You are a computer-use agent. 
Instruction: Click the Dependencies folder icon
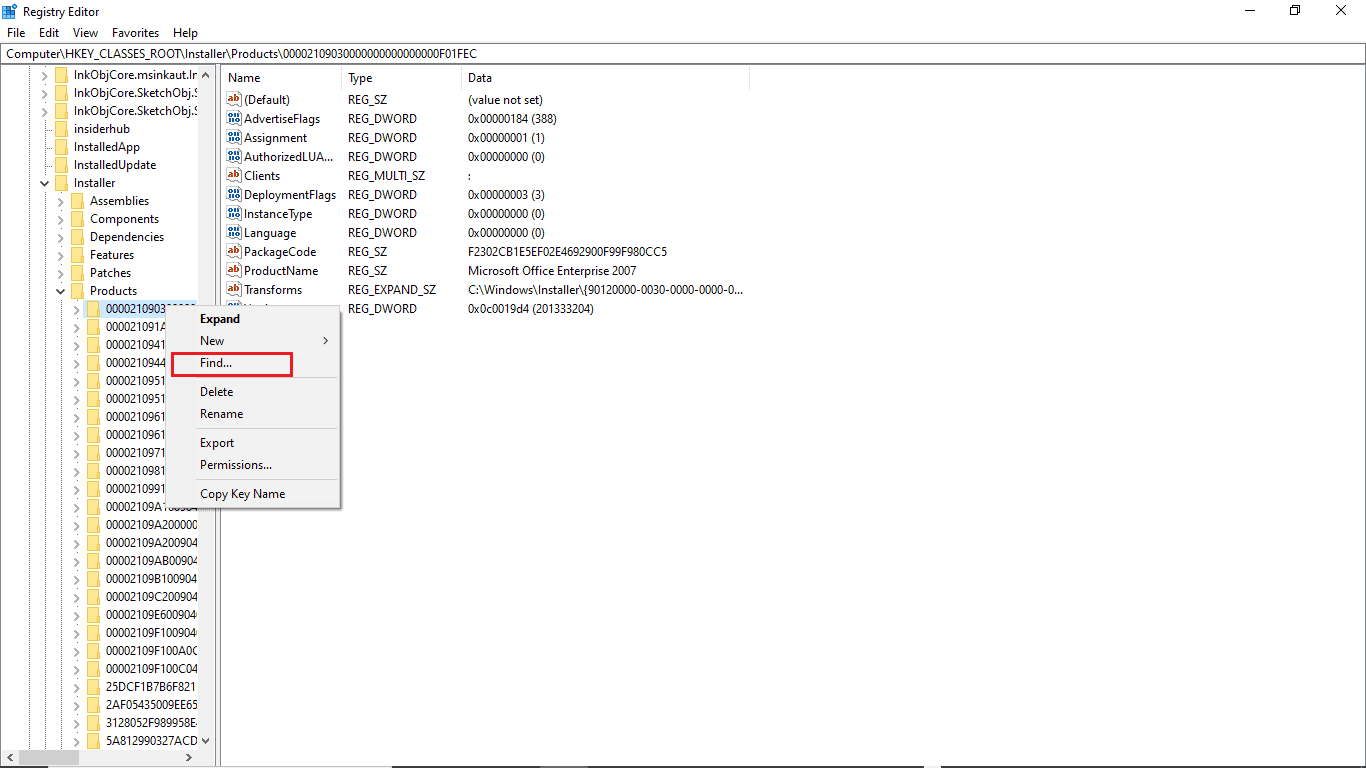pyautogui.click(x=78, y=237)
